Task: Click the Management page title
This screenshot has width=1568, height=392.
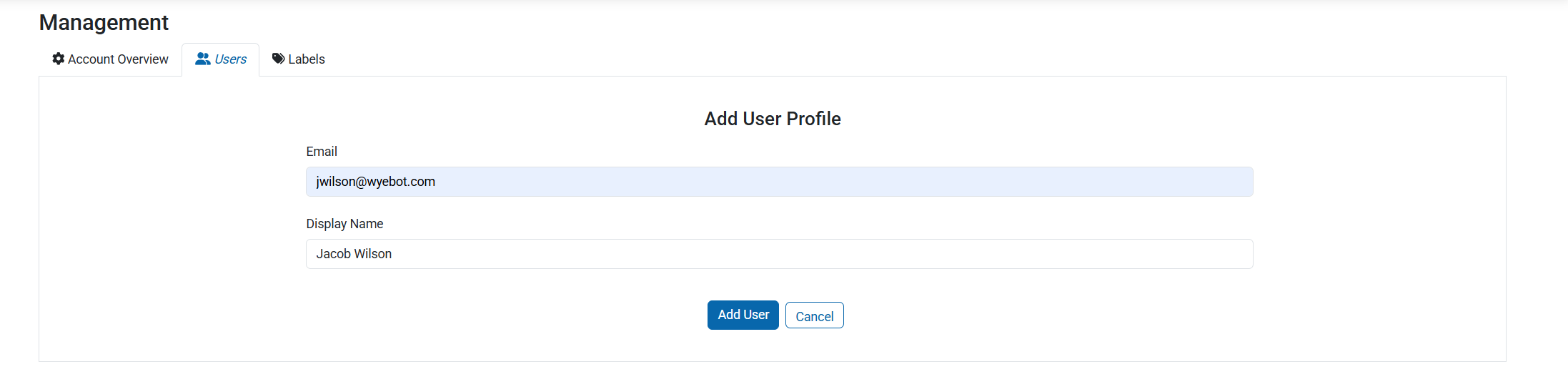Action: tap(104, 22)
